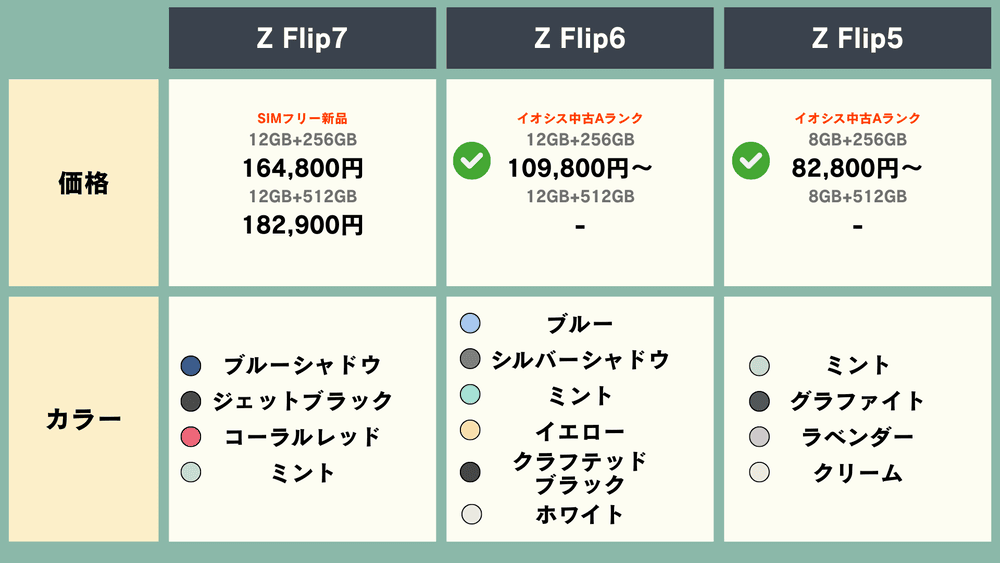Select the クリーム color swatch

tap(759, 472)
